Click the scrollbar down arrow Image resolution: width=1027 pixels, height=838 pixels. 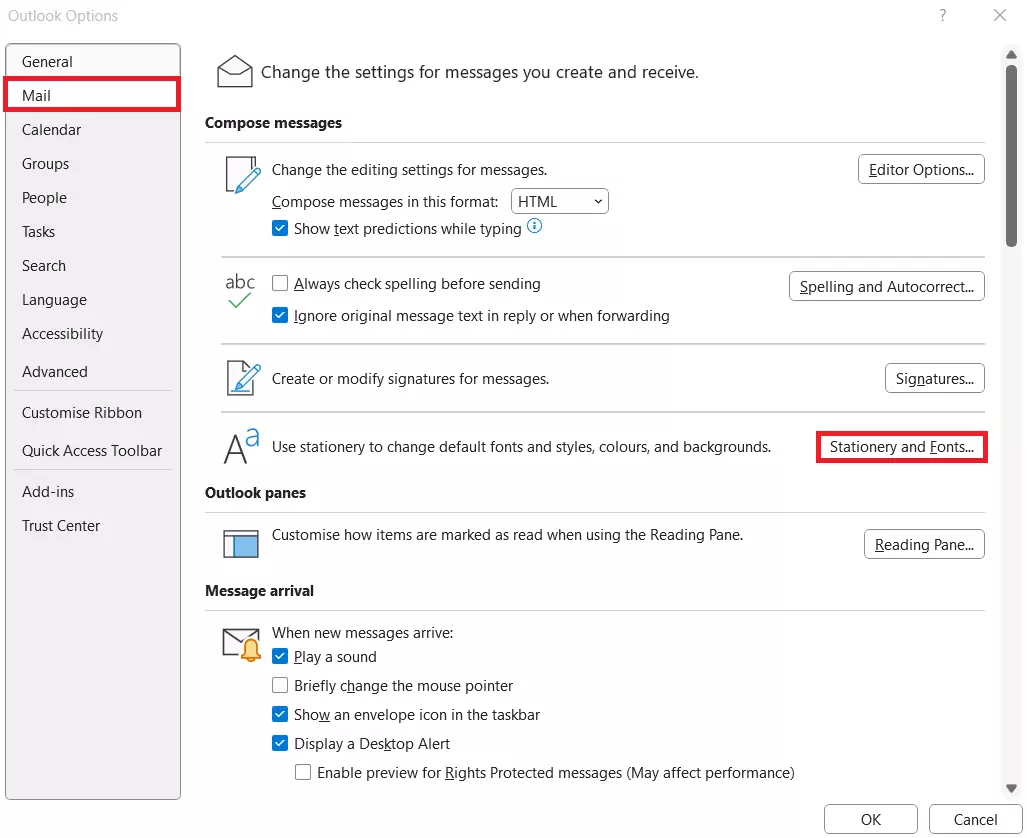coord(1011,788)
